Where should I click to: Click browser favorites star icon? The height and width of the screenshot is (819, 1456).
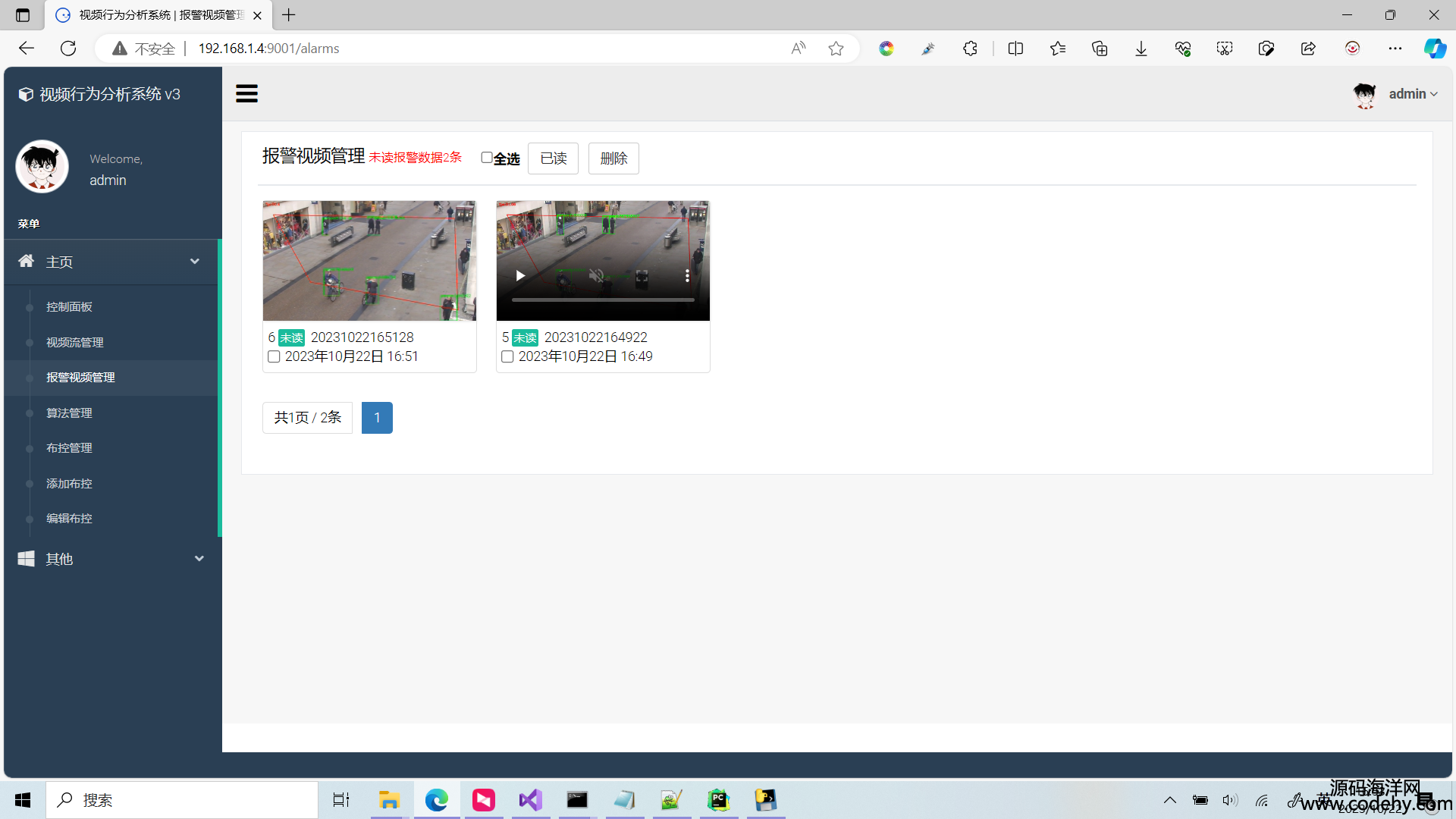pyautogui.click(x=836, y=49)
